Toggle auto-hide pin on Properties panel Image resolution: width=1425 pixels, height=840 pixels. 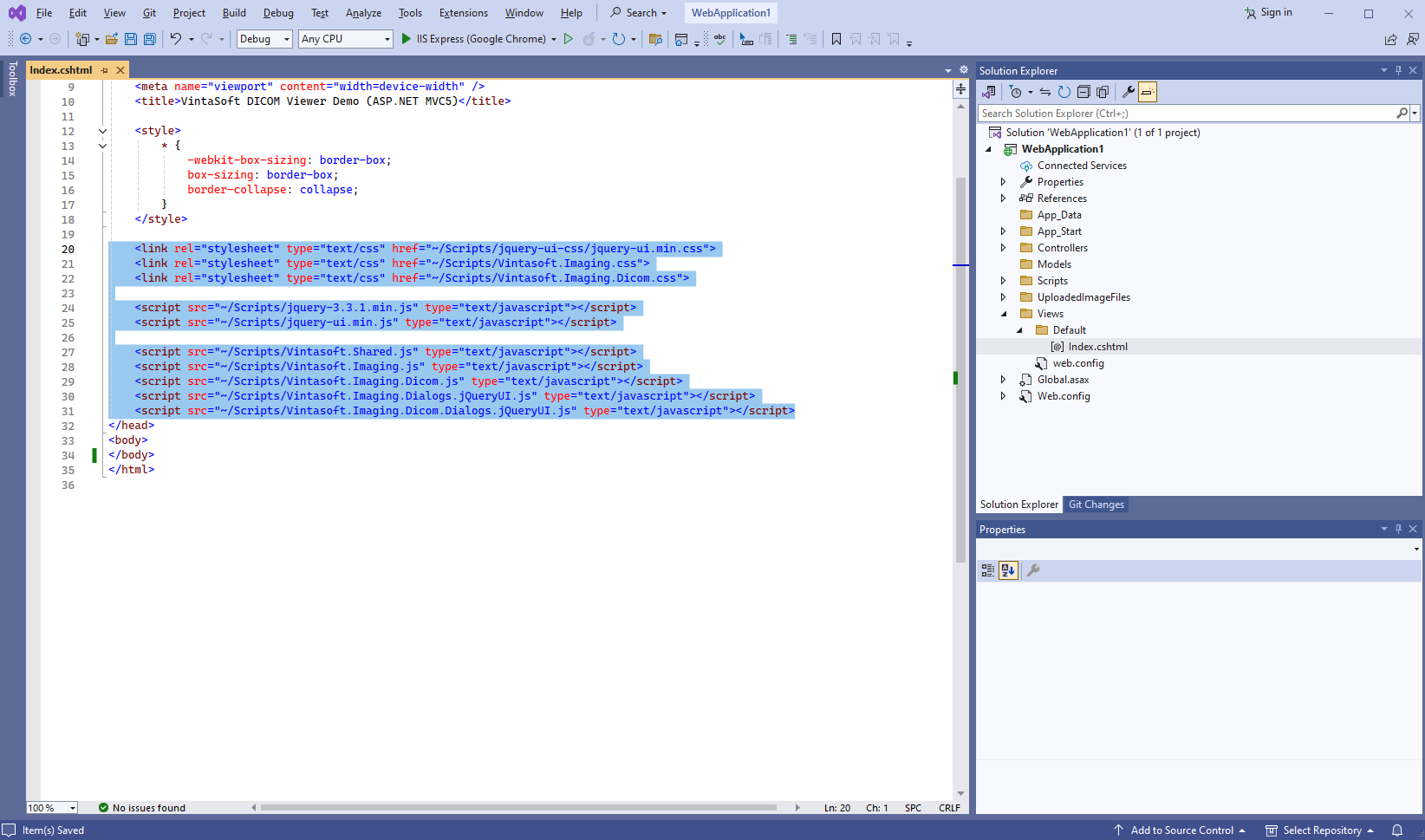pyautogui.click(x=1398, y=529)
